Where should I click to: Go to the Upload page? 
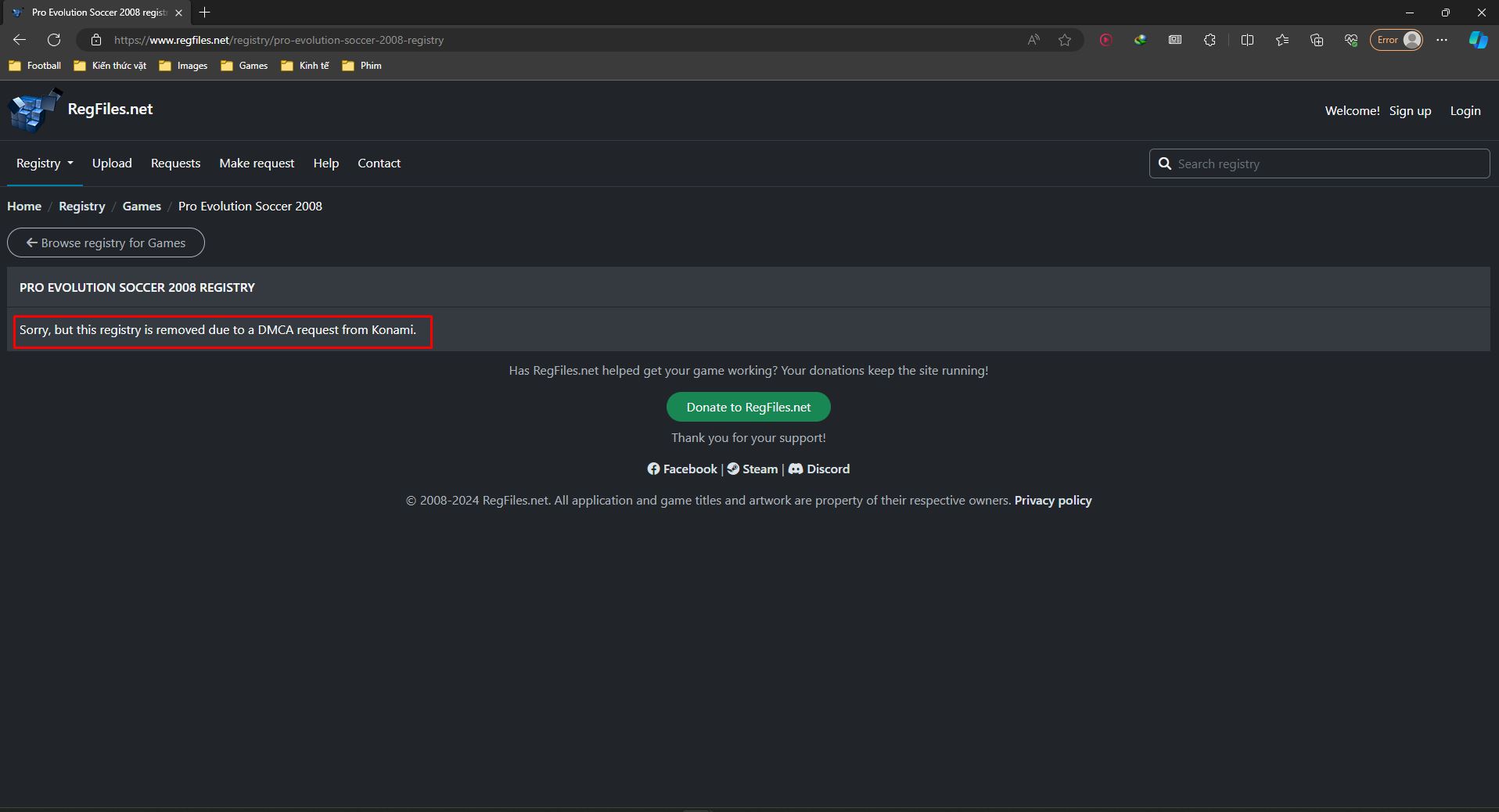point(112,163)
